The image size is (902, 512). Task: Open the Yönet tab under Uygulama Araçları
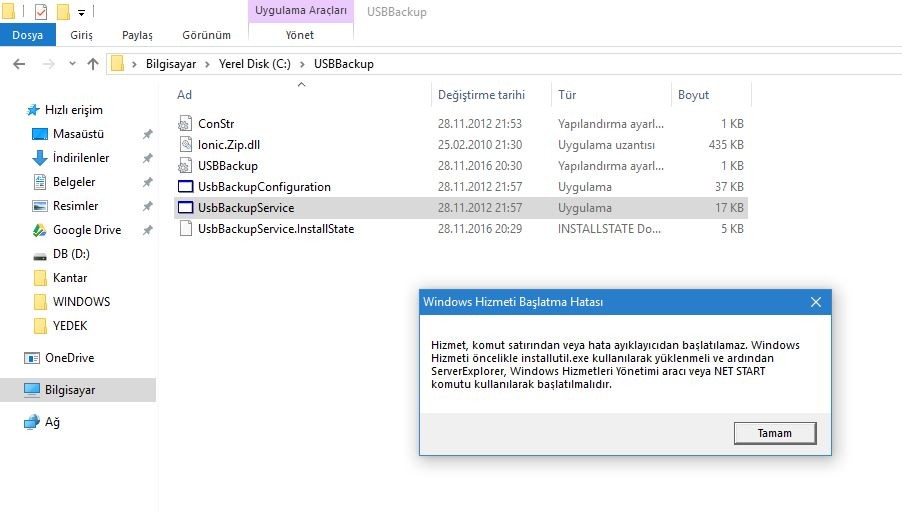click(x=300, y=35)
